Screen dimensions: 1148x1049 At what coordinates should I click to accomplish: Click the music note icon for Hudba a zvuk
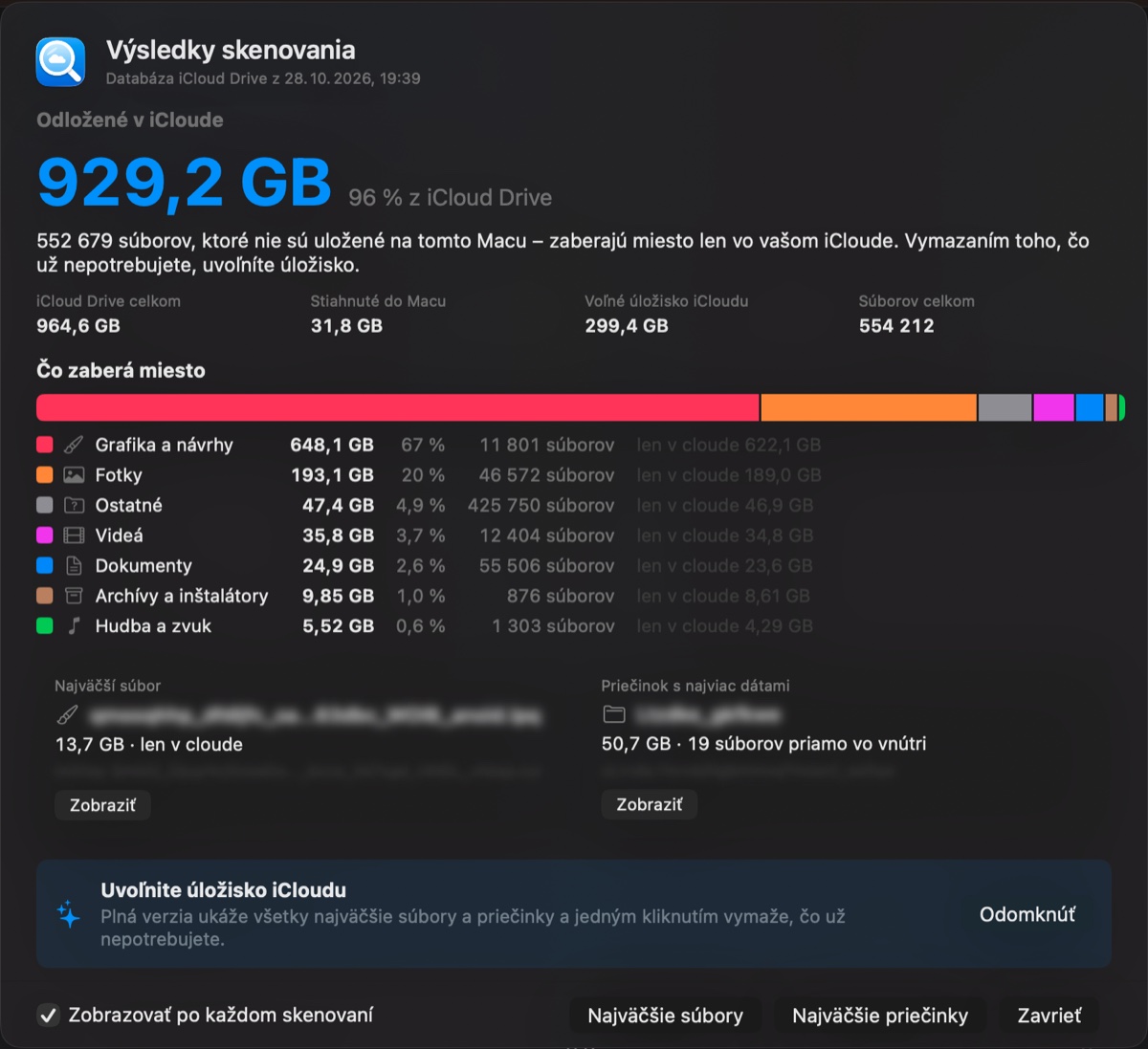[74, 626]
